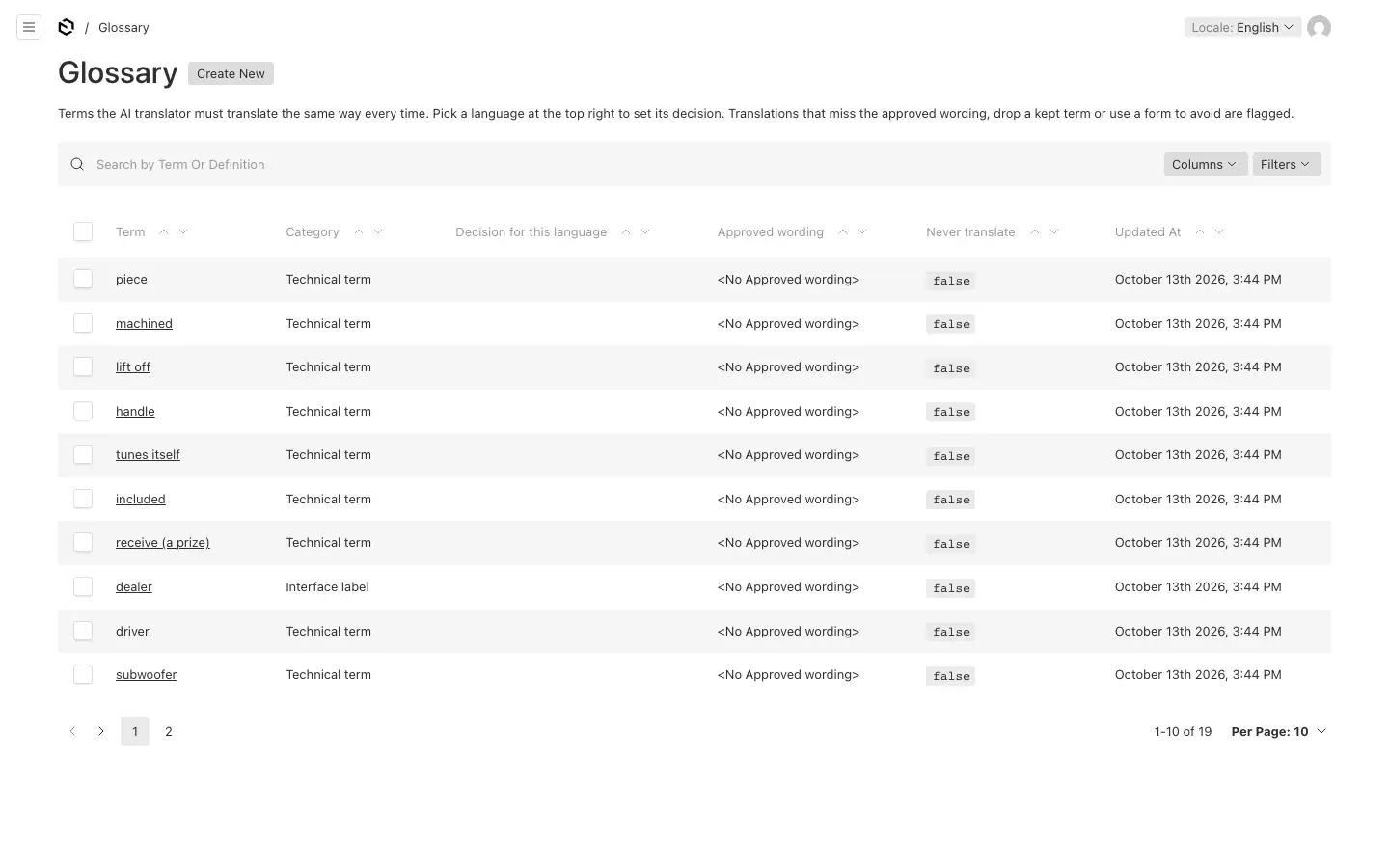
Task: Check the row for machined
Action: click(83, 323)
